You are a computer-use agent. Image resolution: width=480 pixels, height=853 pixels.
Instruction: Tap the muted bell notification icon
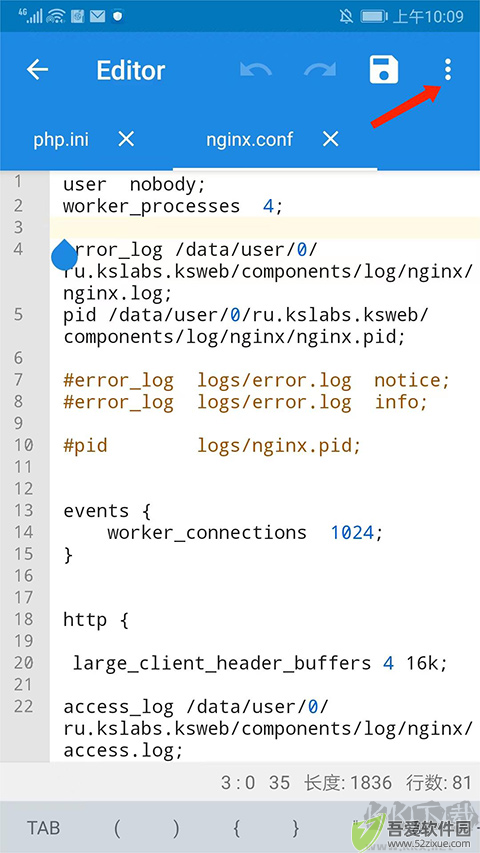(x=346, y=16)
